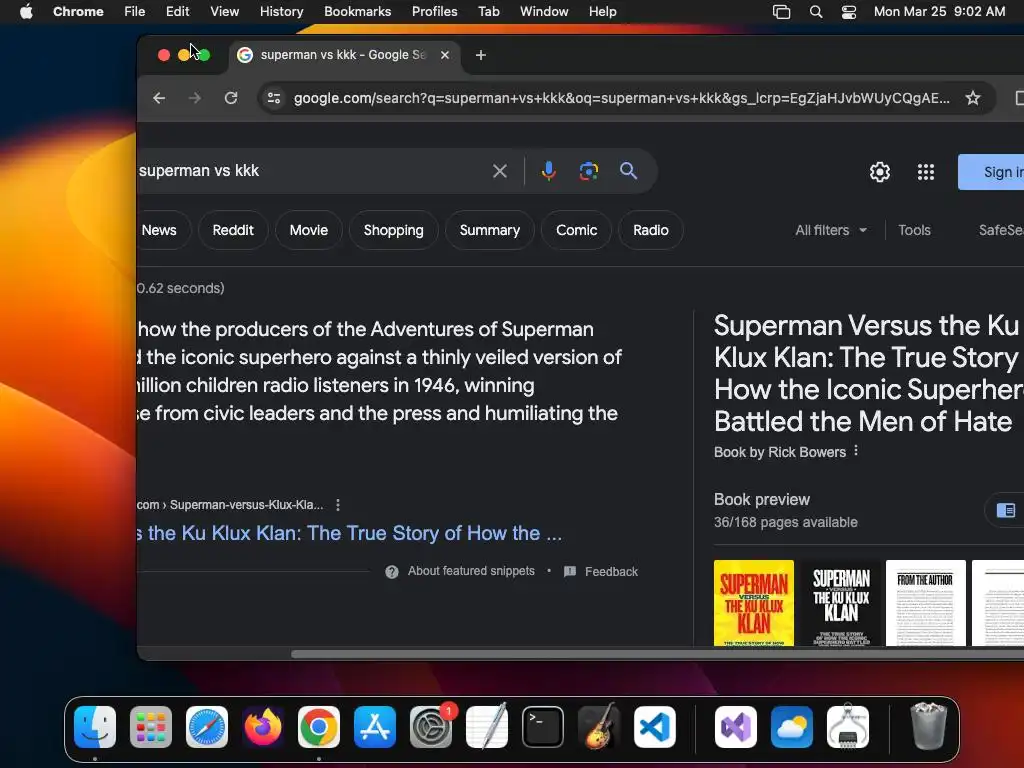The width and height of the screenshot is (1024, 768).
Task: Bookmark this page with the star icon
Action: point(973,98)
